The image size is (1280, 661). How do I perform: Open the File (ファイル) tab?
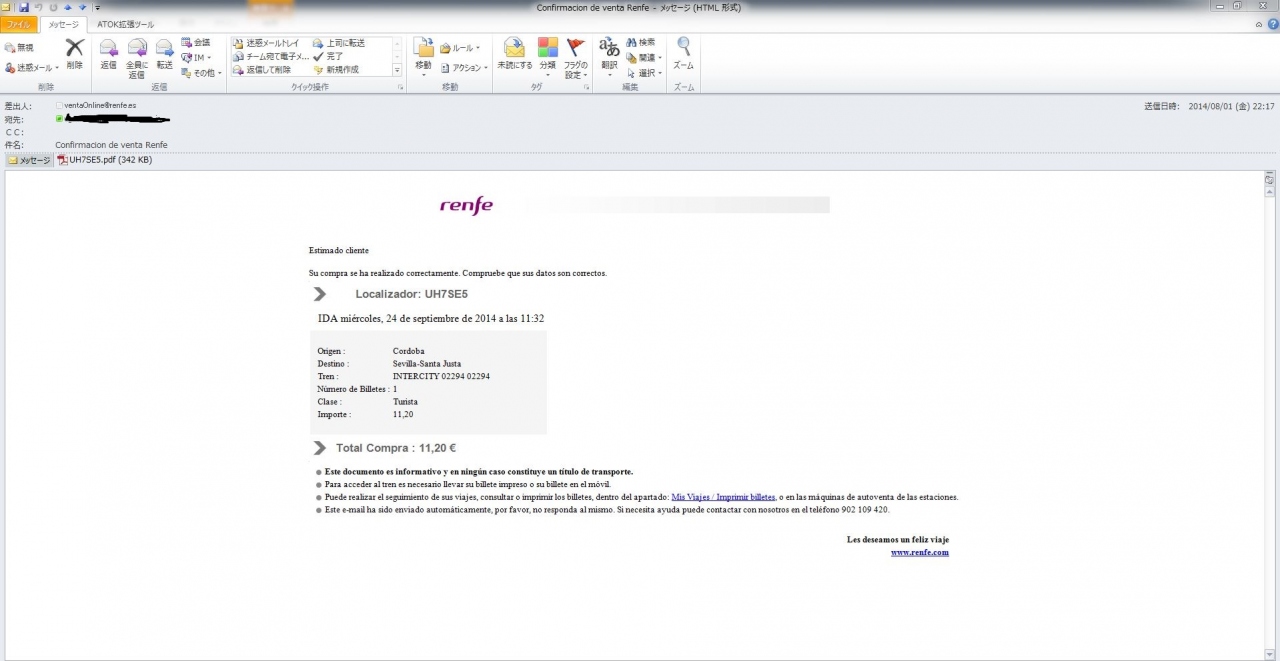(19, 24)
